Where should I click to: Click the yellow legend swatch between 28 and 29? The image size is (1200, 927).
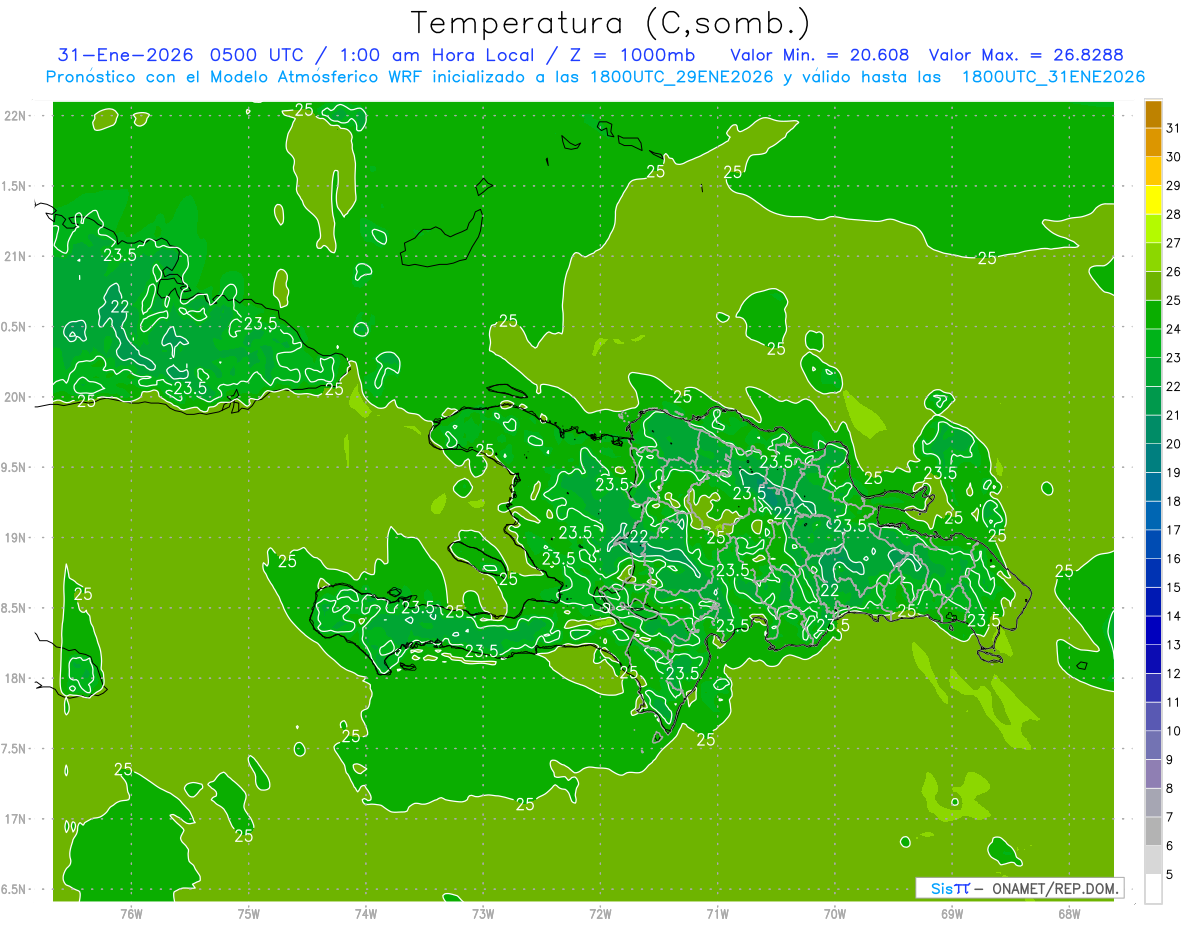[1154, 200]
